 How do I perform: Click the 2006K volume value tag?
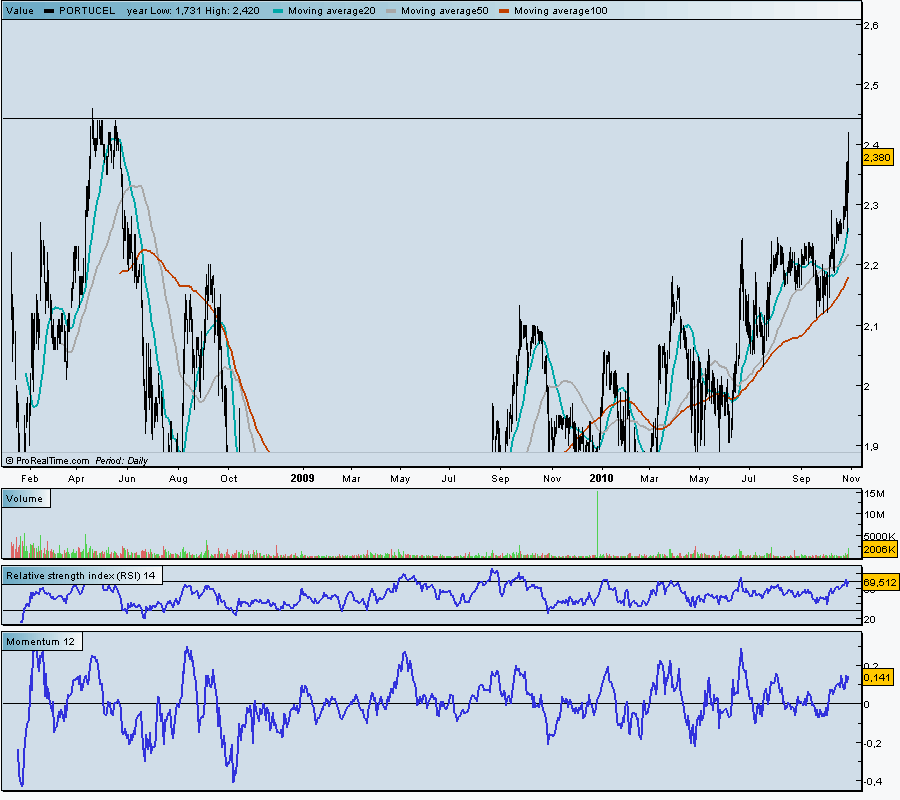coord(876,550)
